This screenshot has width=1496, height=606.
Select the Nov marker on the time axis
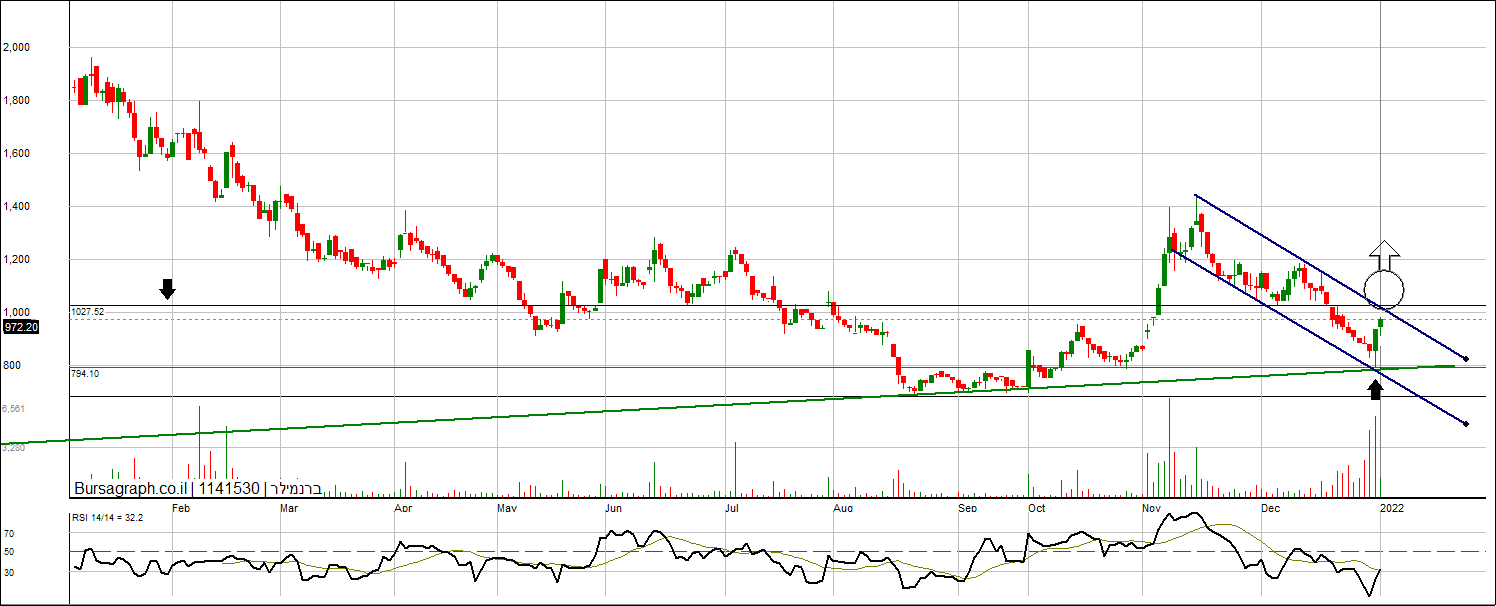(x=1151, y=508)
